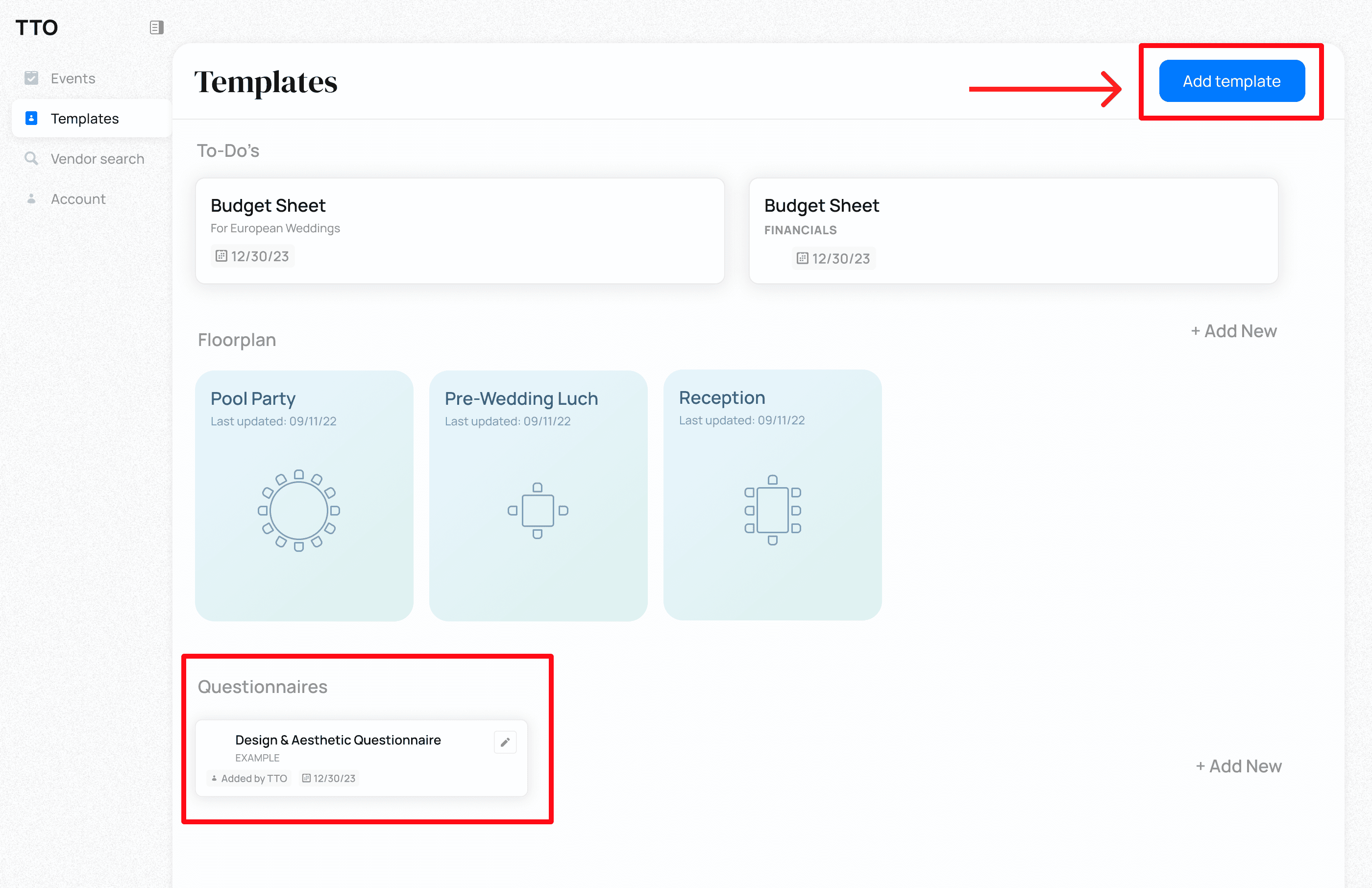The width and height of the screenshot is (1372, 888).
Task: Click the Templates sidebar icon
Action: 31,118
